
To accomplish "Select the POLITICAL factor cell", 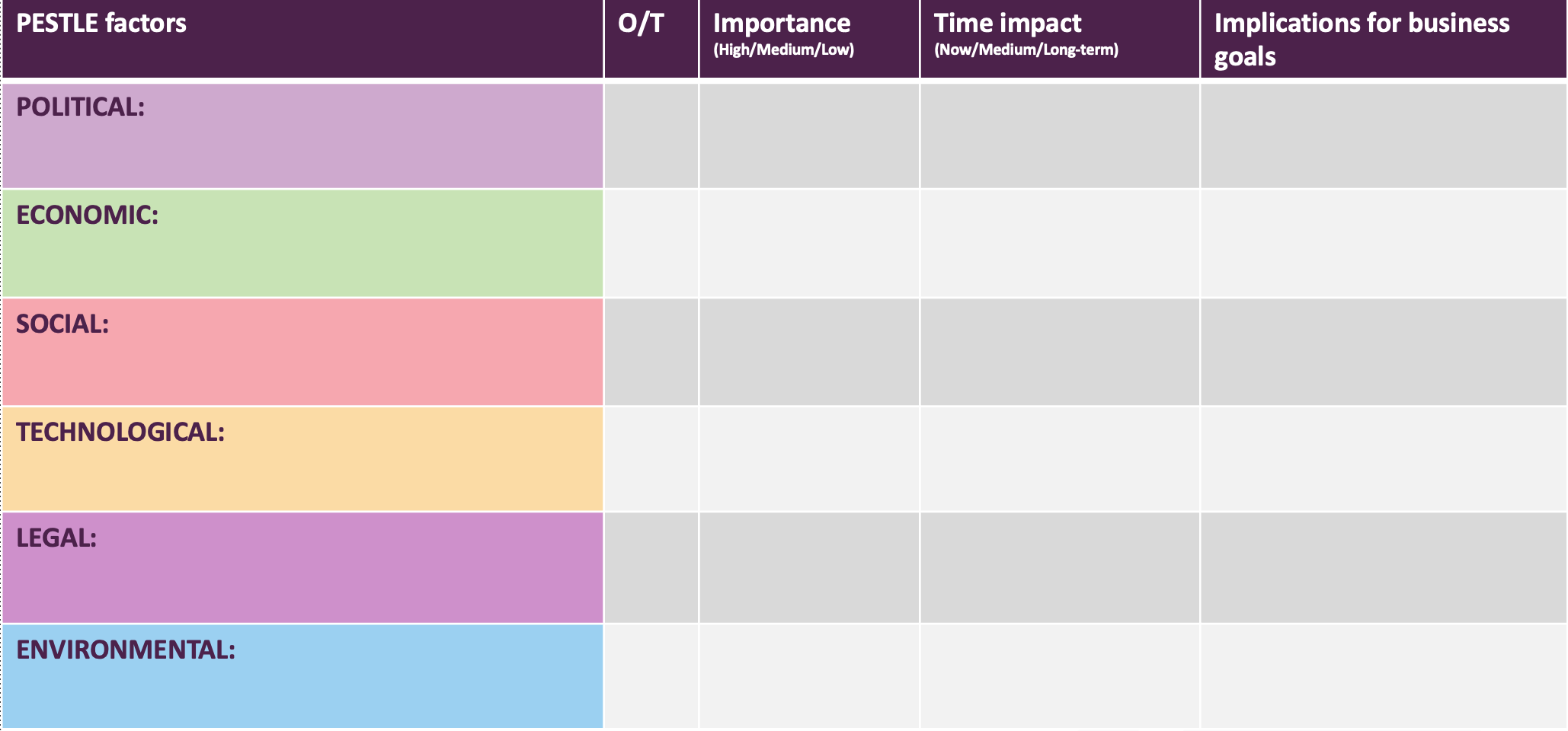I will point(302,136).
